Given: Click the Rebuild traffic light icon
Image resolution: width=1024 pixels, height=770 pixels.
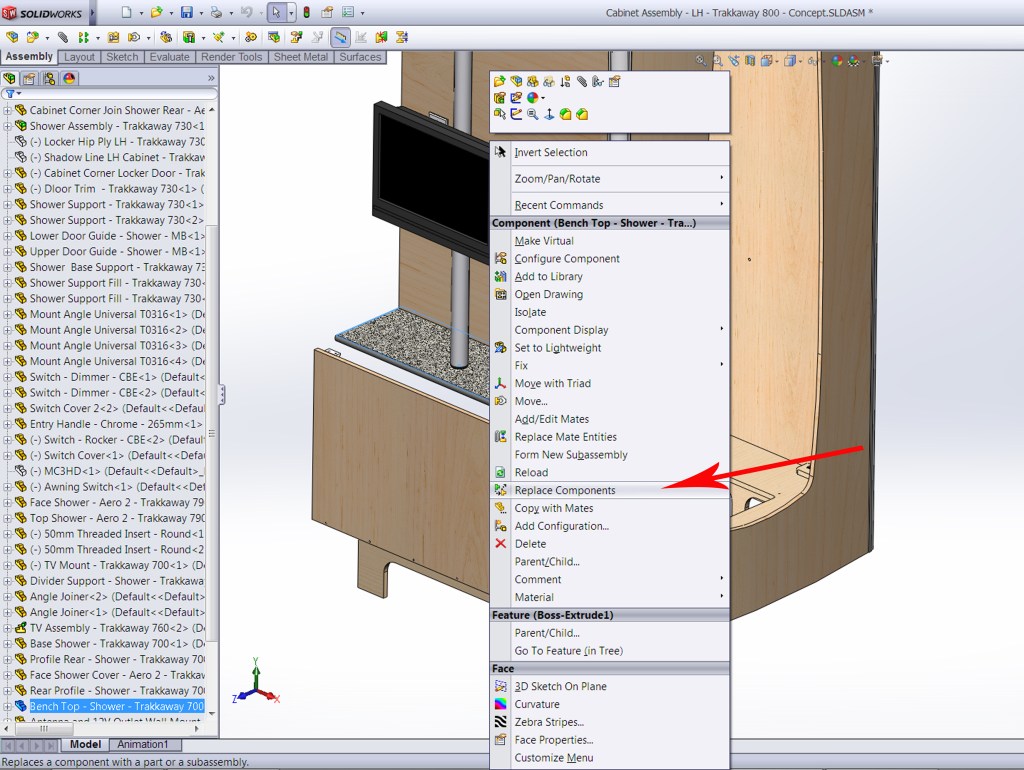Looking at the screenshot, I should (x=306, y=13).
